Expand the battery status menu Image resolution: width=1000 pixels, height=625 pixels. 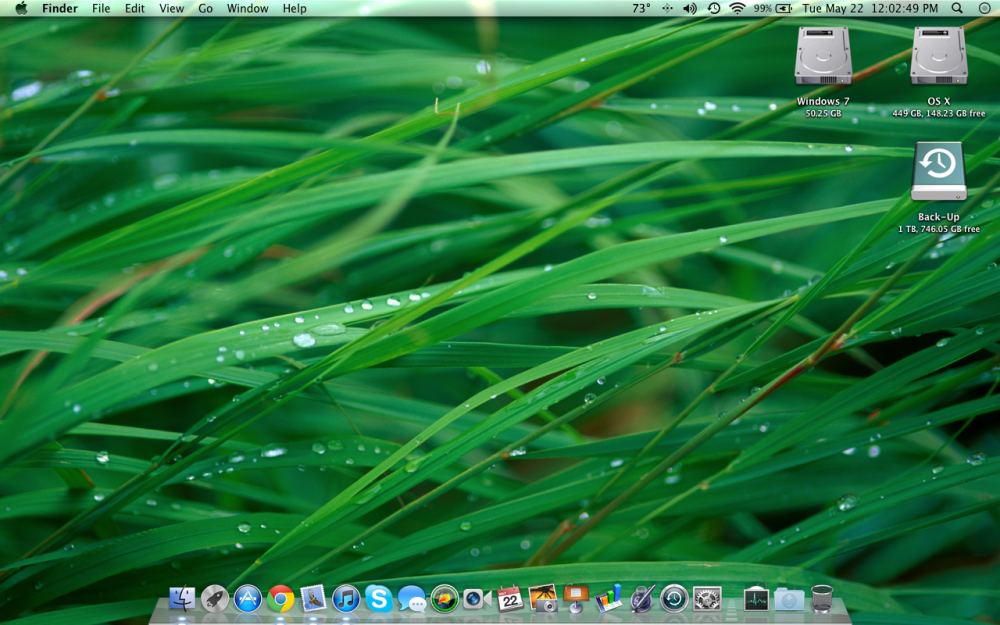tap(783, 8)
